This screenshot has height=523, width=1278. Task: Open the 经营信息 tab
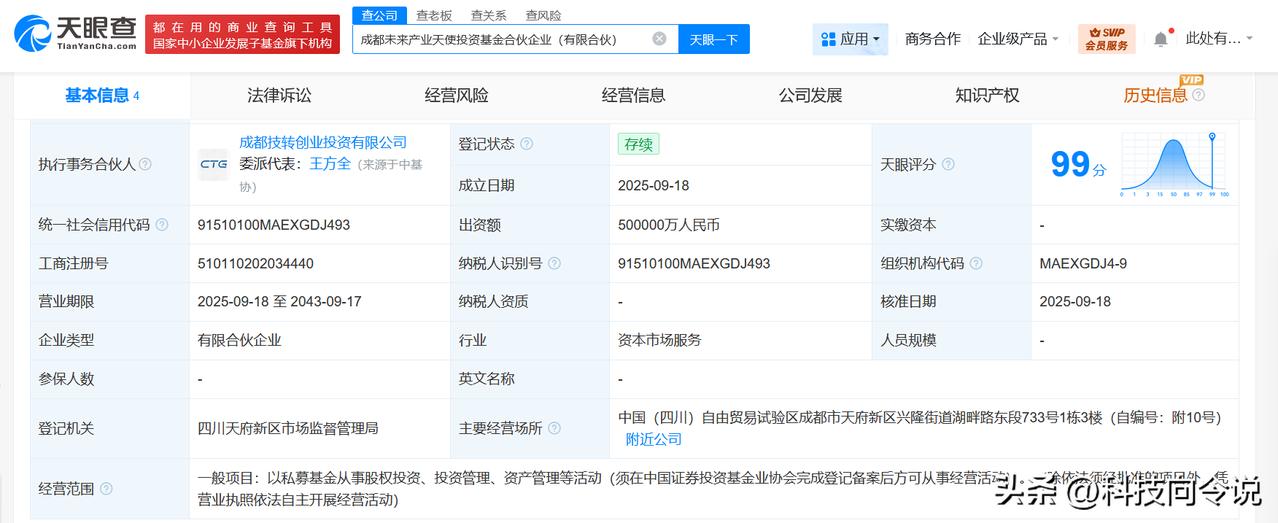click(x=633, y=95)
